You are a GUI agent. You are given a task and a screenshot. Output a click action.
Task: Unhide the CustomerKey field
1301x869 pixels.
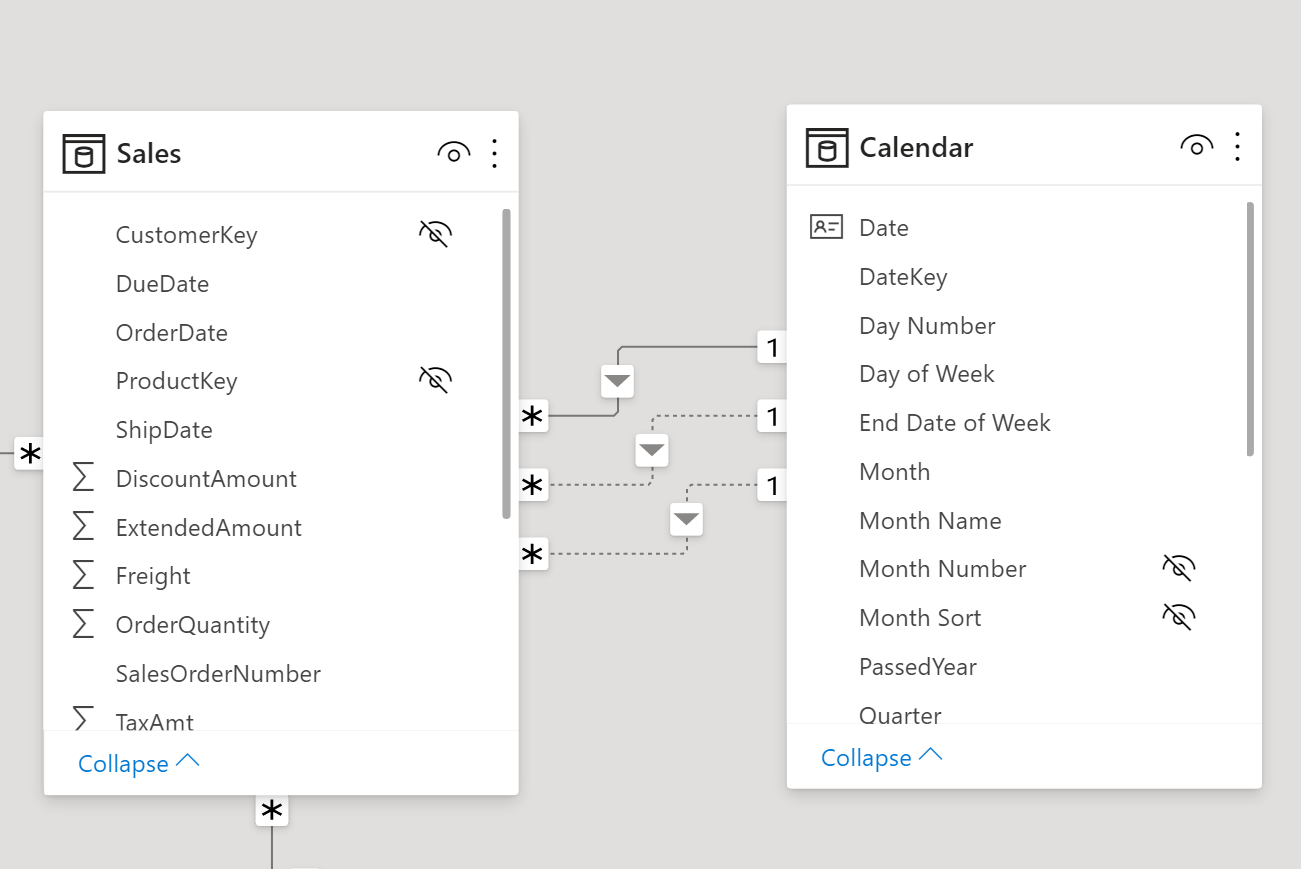coord(435,235)
